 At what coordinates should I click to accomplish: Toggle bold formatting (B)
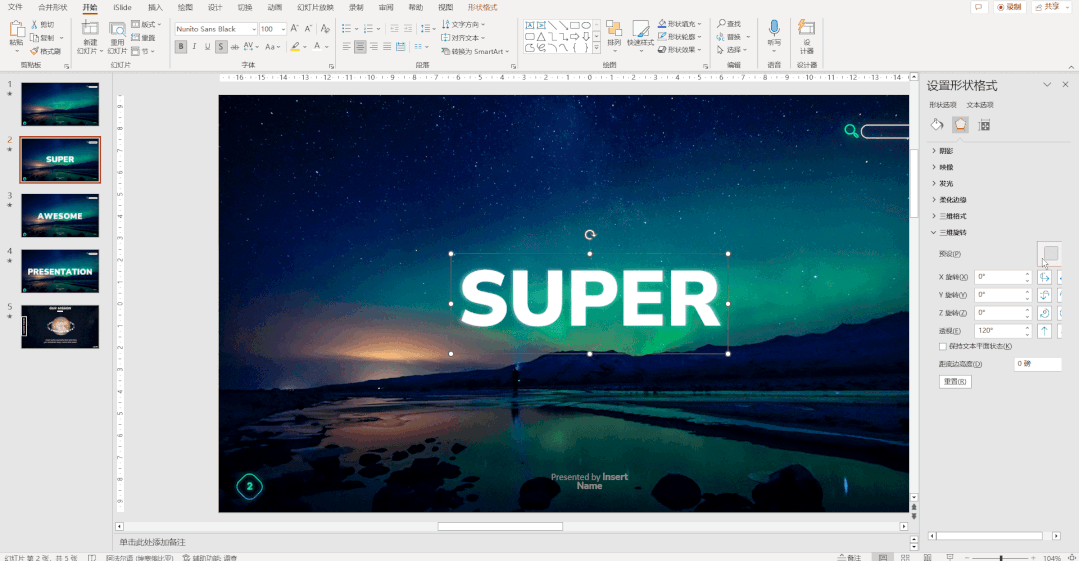pyautogui.click(x=181, y=47)
